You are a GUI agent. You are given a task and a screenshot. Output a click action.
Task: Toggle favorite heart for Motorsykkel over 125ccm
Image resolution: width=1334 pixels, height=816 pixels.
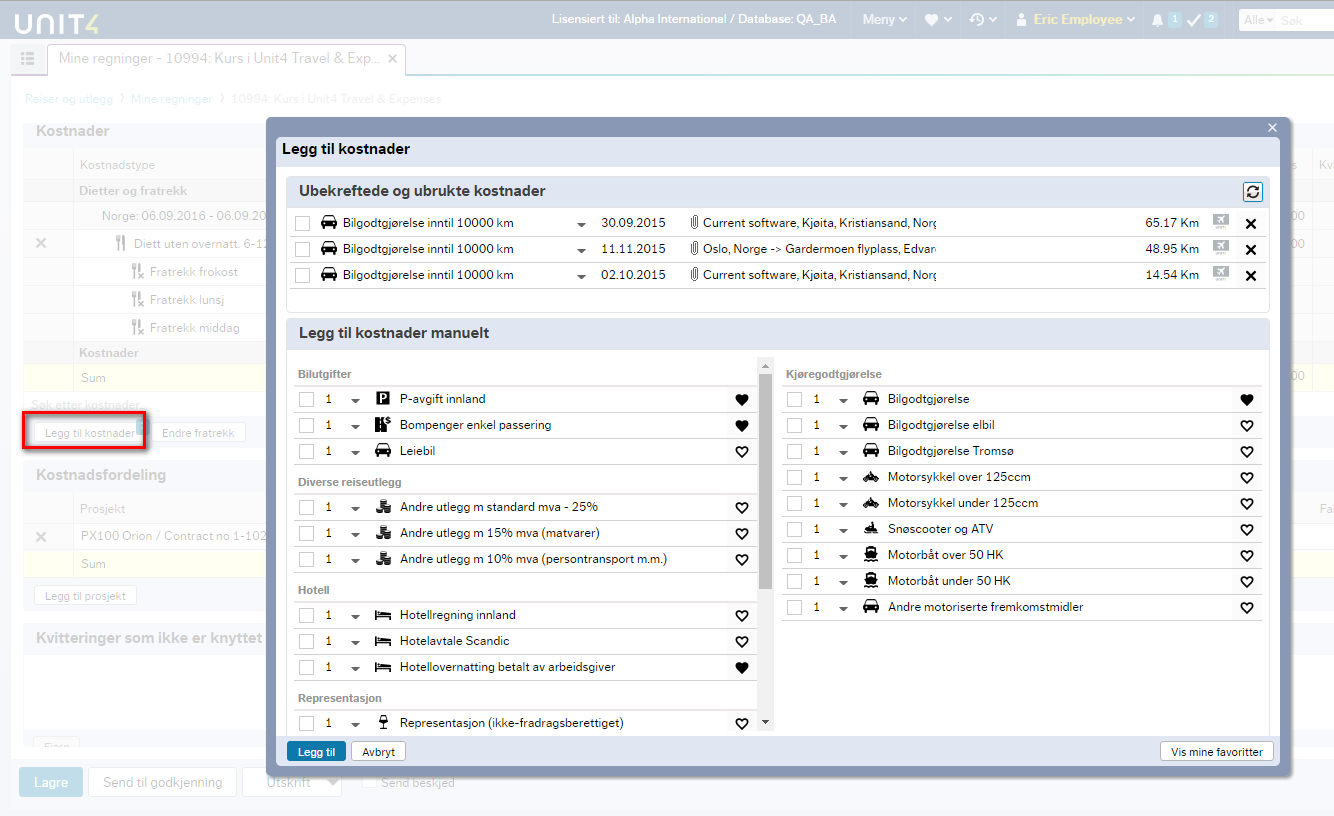point(1246,477)
